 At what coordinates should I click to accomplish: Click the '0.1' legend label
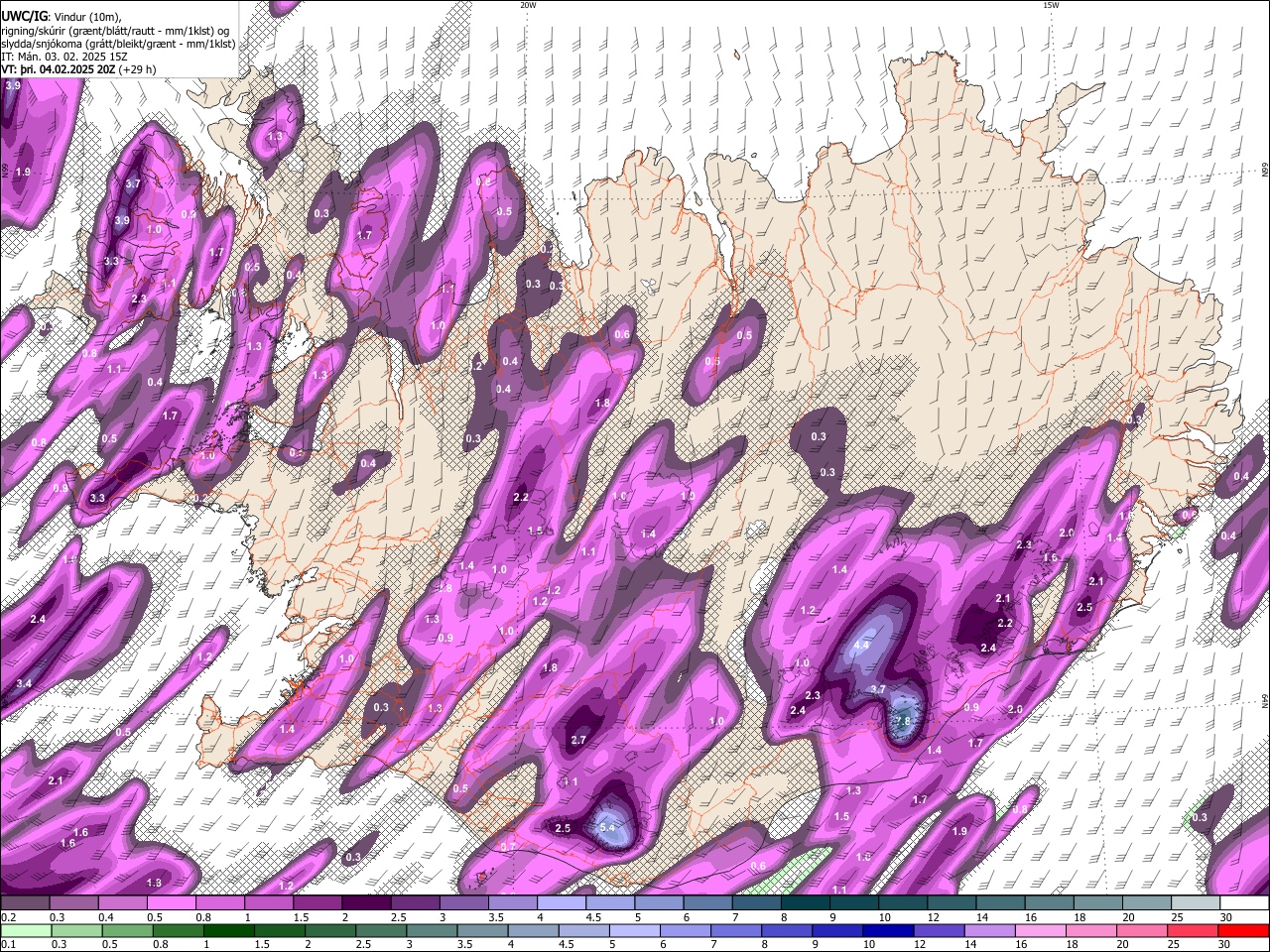[x=8, y=944]
